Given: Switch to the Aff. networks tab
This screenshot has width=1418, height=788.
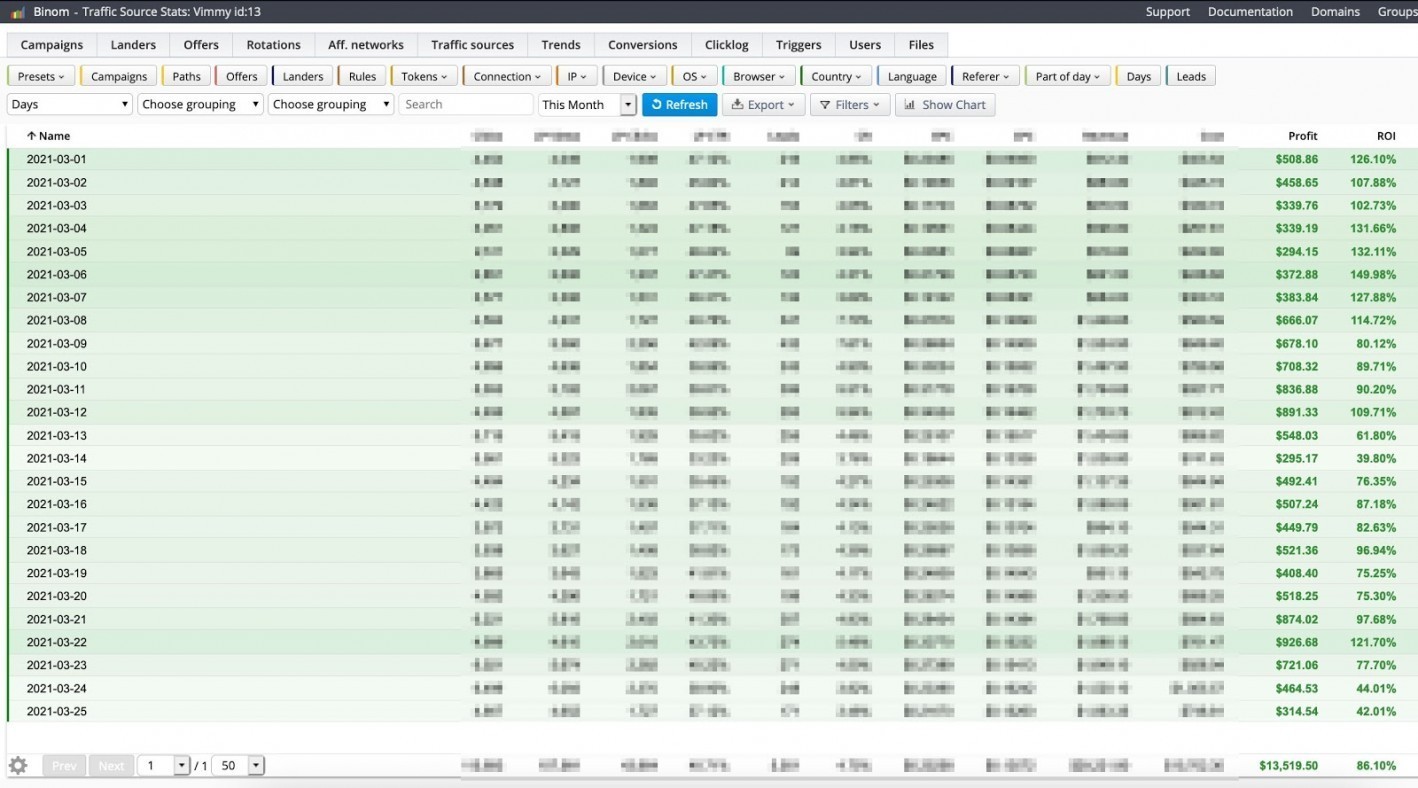Looking at the screenshot, I should pos(366,45).
